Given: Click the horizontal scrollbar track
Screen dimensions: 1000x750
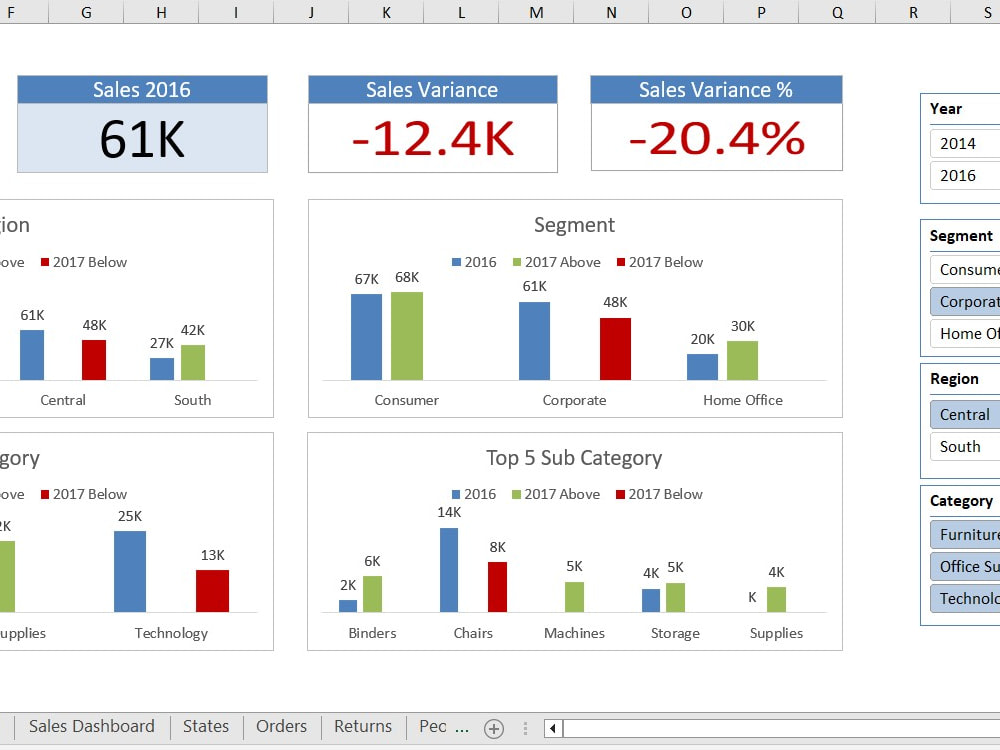Looking at the screenshot, I should [x=781, y=728].
